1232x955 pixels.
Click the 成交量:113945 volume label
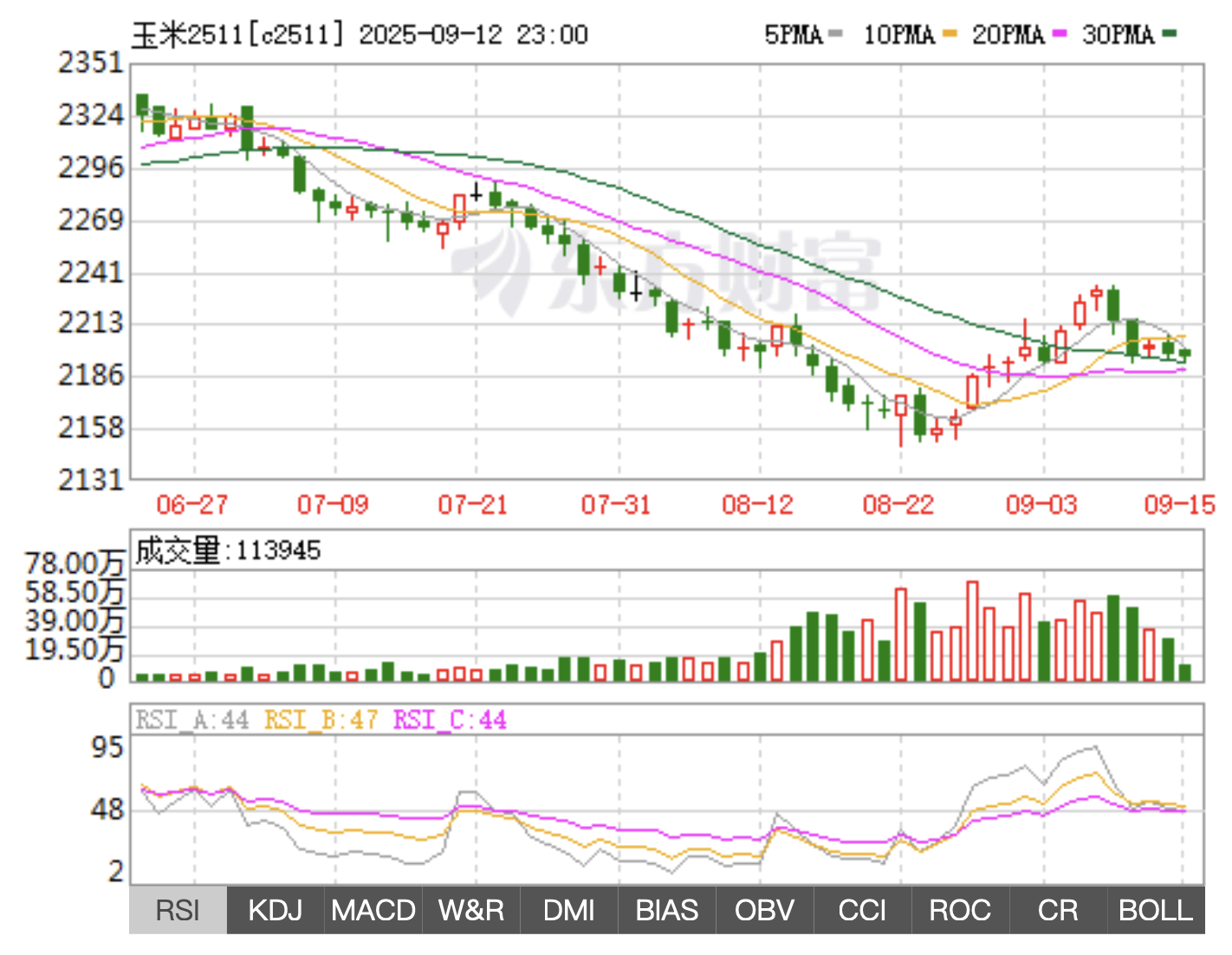tap(228, 550)
